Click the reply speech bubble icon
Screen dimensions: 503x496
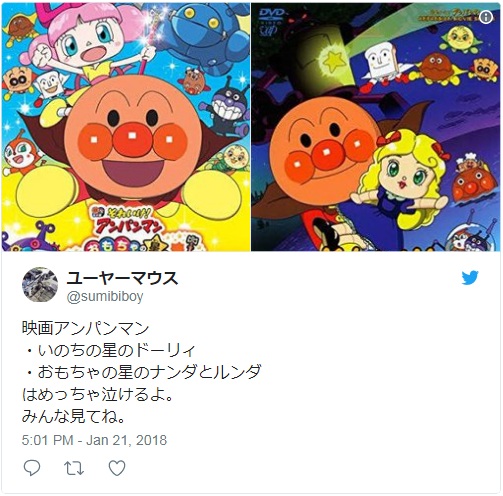pos(32,468)
